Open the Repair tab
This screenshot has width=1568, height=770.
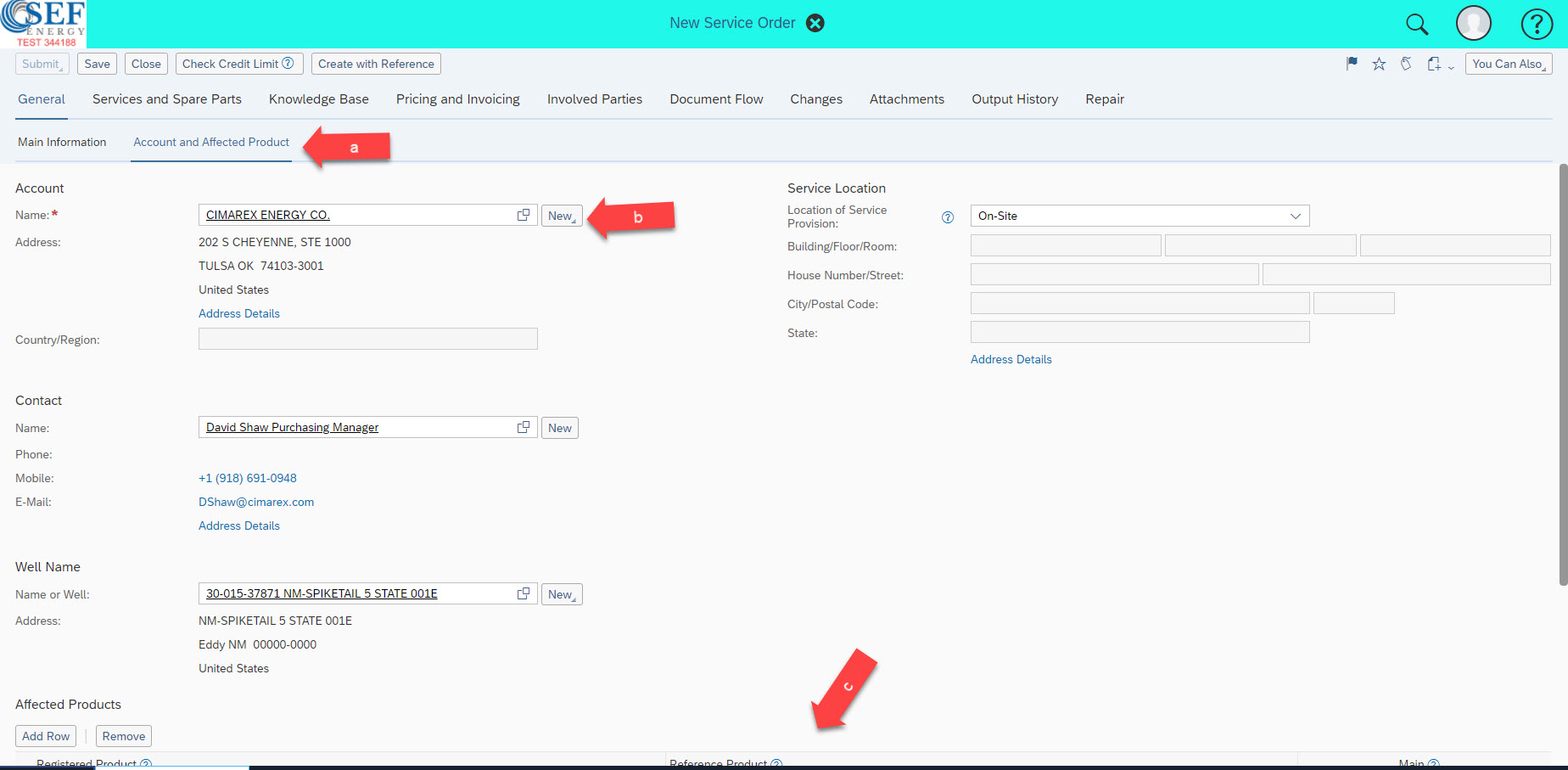(x=1105, y=99)
